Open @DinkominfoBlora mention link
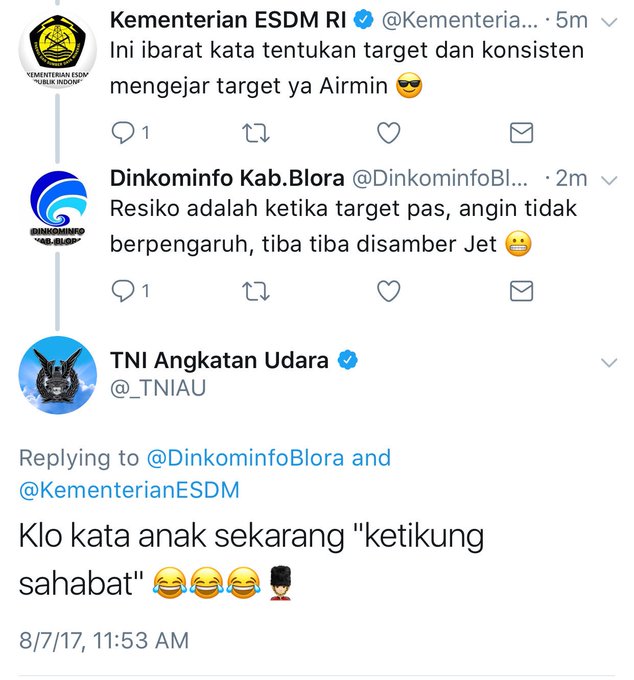The width and height of the screenshot is (634, 680). (x=245, y=458)
